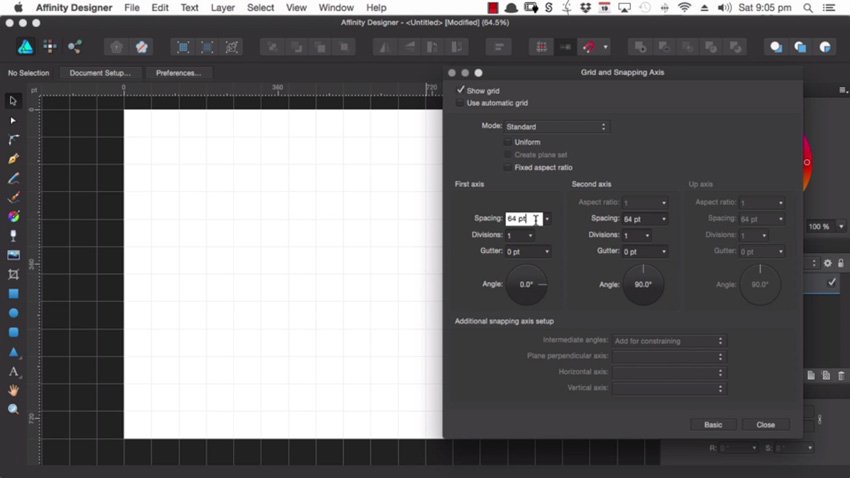Switch to Export Persona

(74, 47)
